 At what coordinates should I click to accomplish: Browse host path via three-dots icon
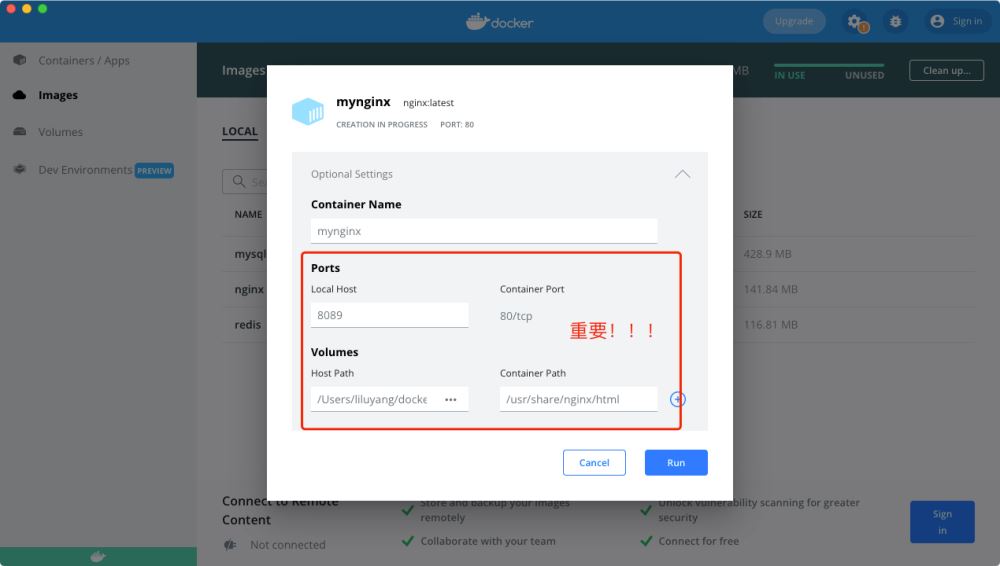pyautogui.click(x=451, y=399)
